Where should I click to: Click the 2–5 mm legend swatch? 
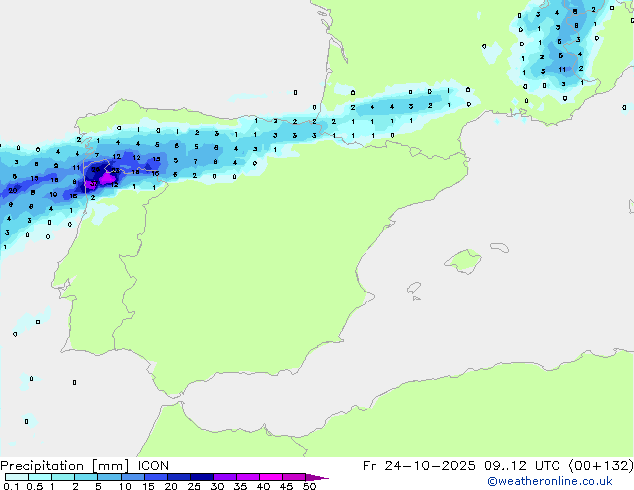click(x=86, y=477)
